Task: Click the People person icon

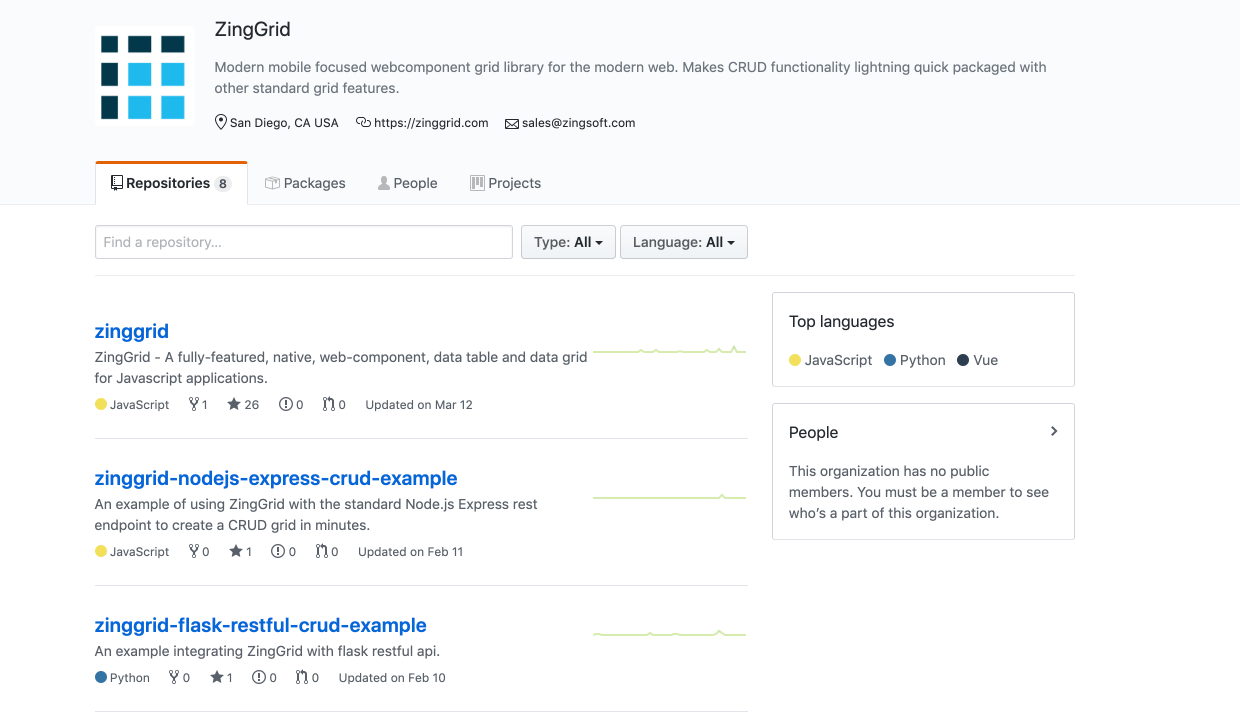Action: click(382, 183)
